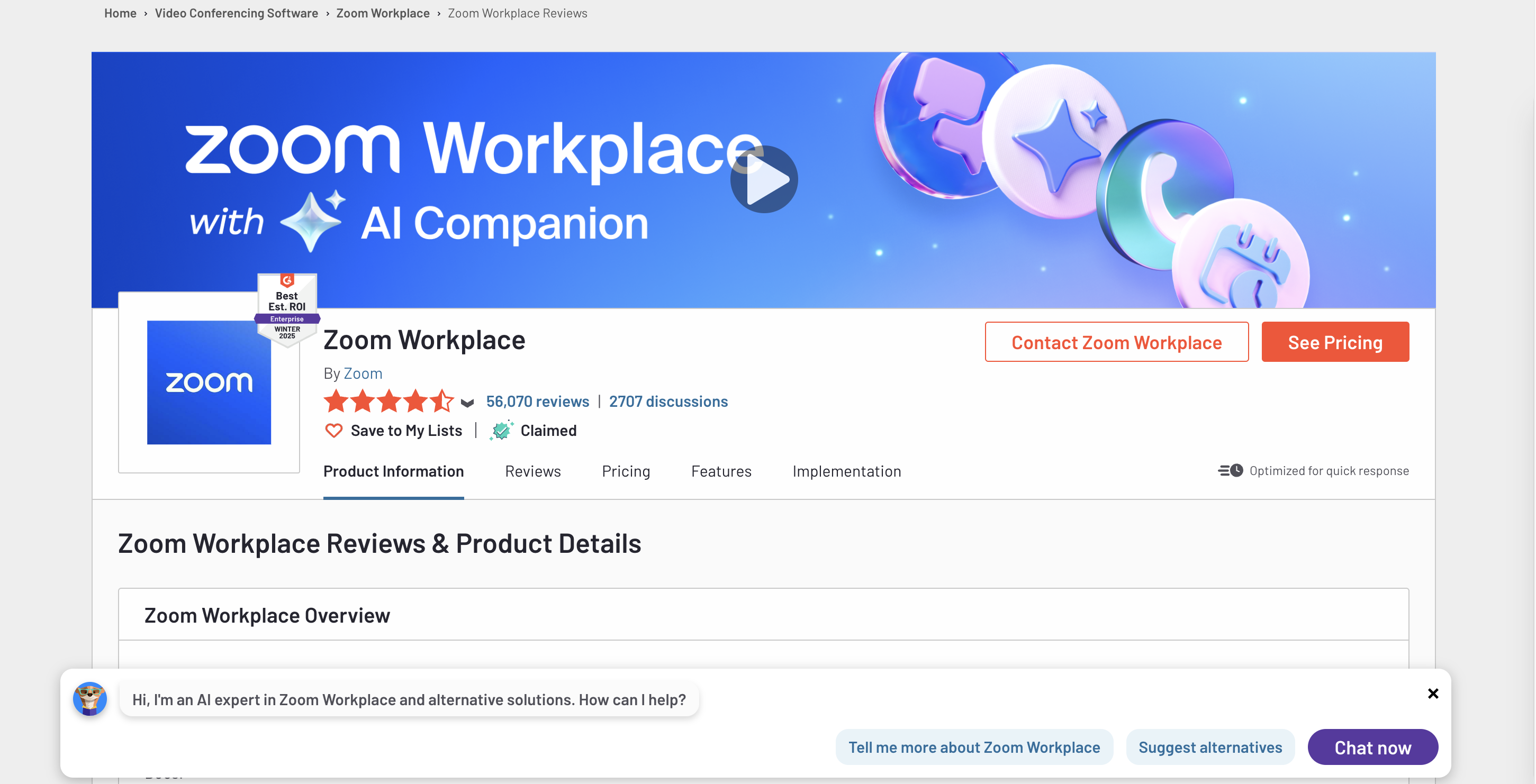The width and height of the screenshot is (1536, 784).
Task: Click the heart Save to My Lists icon
Action: click(333, 430)
